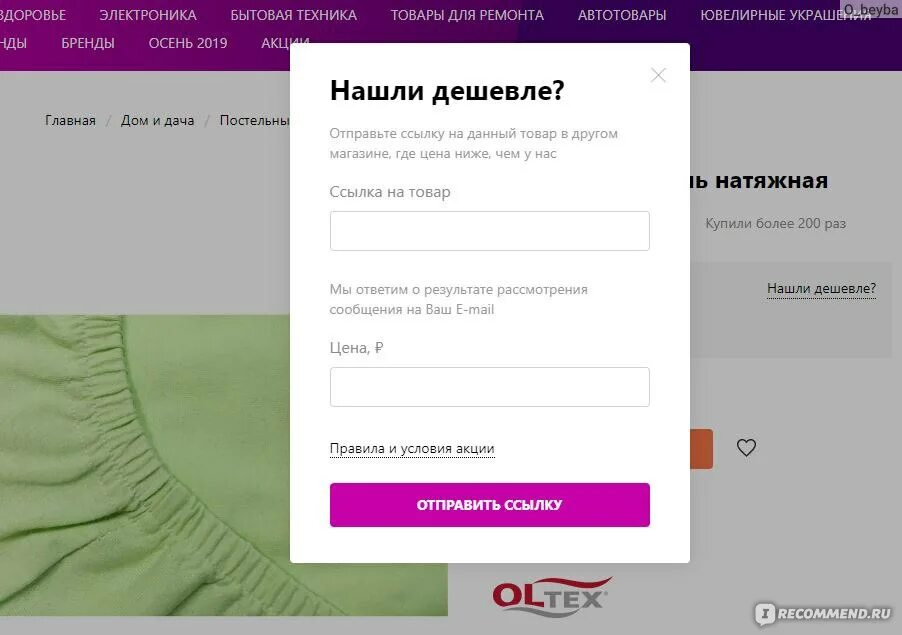Image resolution: width=902 pixels, height=635 pixels.
Task: Open "Правила и условия акции" link
Action: point(412,448)
